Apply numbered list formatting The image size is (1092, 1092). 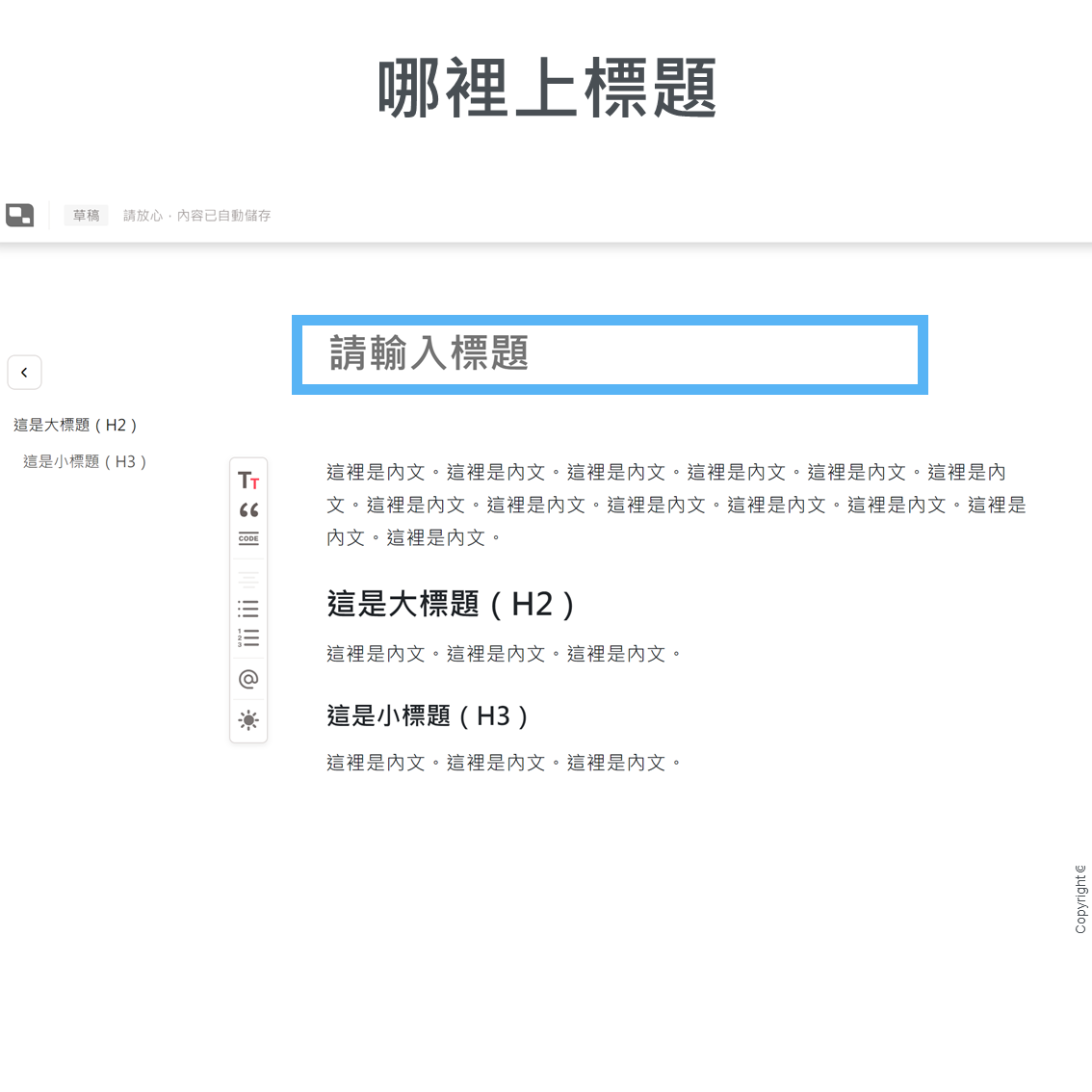pos(248,637)
